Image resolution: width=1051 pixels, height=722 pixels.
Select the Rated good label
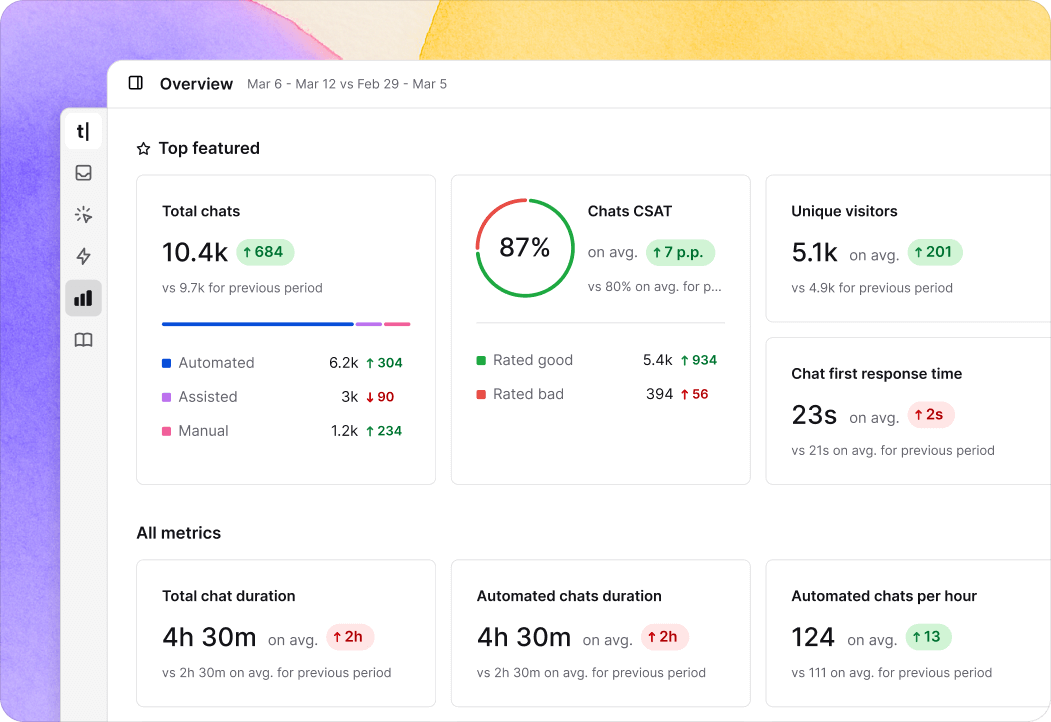tap(533, 360)
